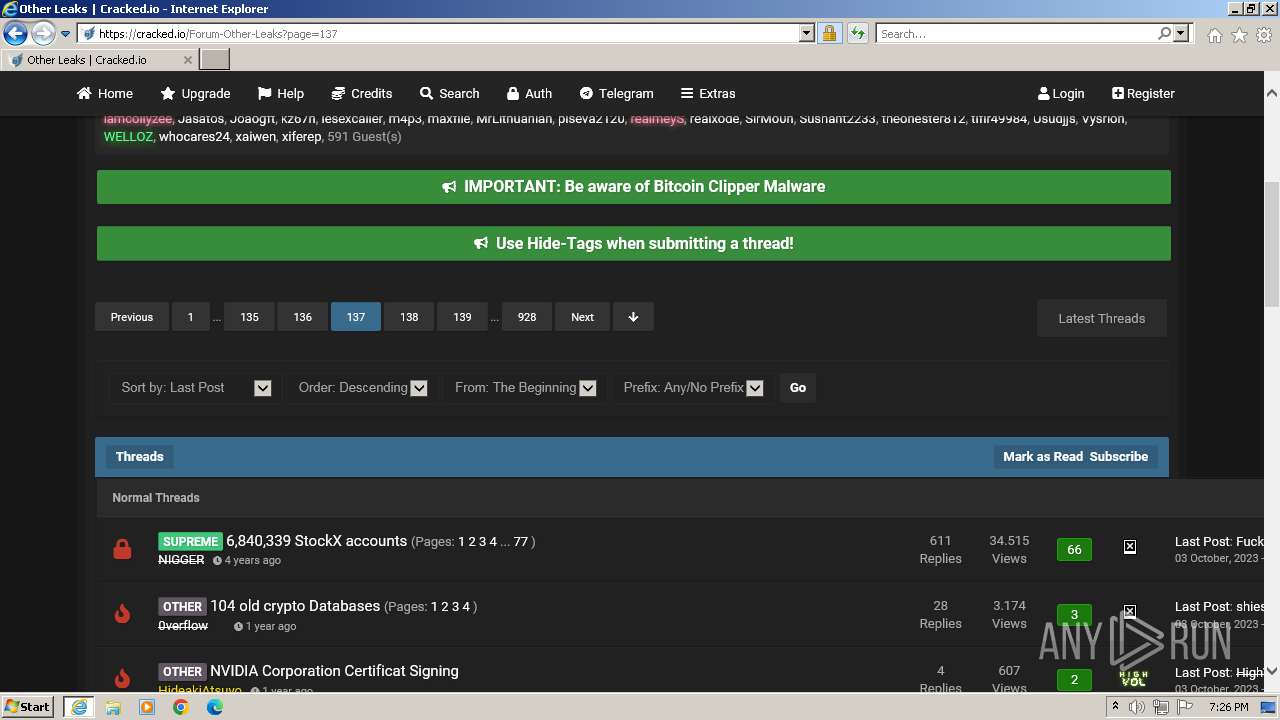Open the Home nav item
The height and width of the screenshot is (720, 1280).
tap(105, 93)
